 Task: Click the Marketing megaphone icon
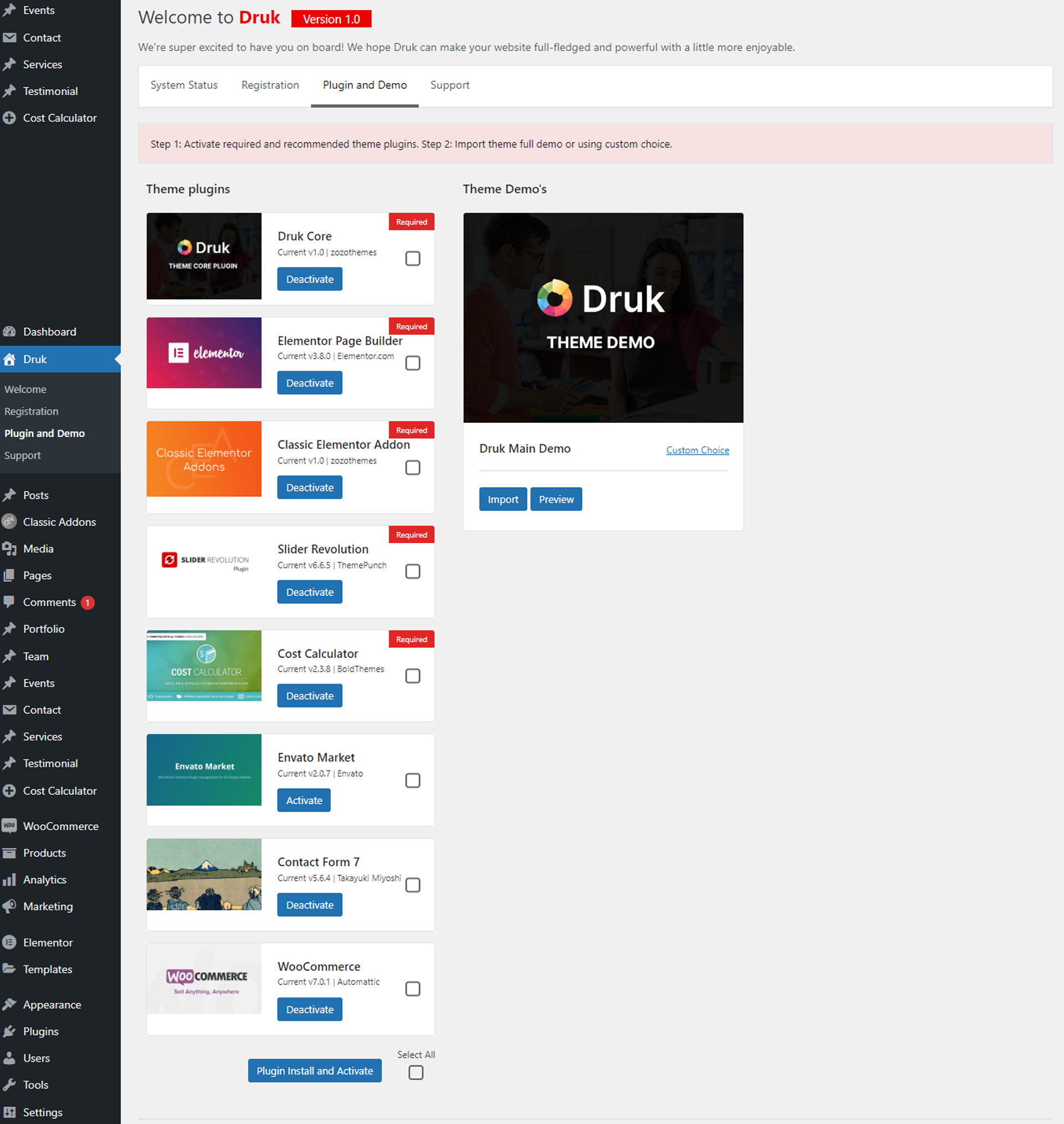pyautogui.click(x=9, y=906)
